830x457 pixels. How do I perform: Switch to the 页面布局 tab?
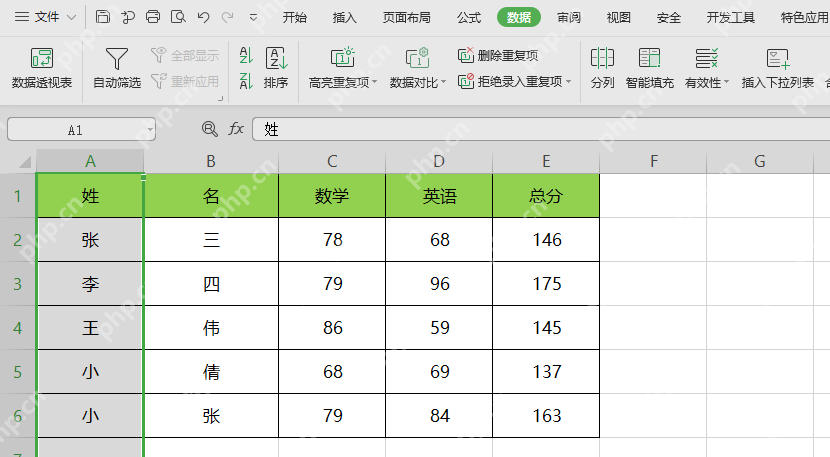pyautogui.click(x=407, y=17)
